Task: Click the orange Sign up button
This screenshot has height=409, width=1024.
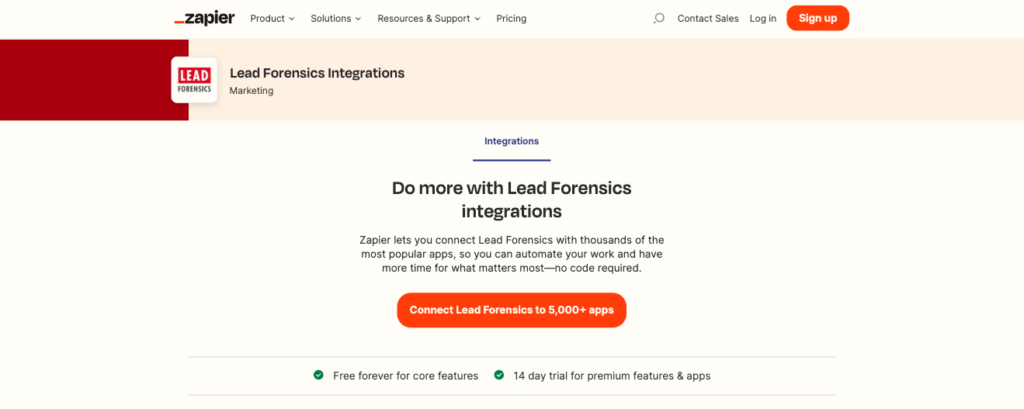Action: pyautogui.click(x=818, y=18)
